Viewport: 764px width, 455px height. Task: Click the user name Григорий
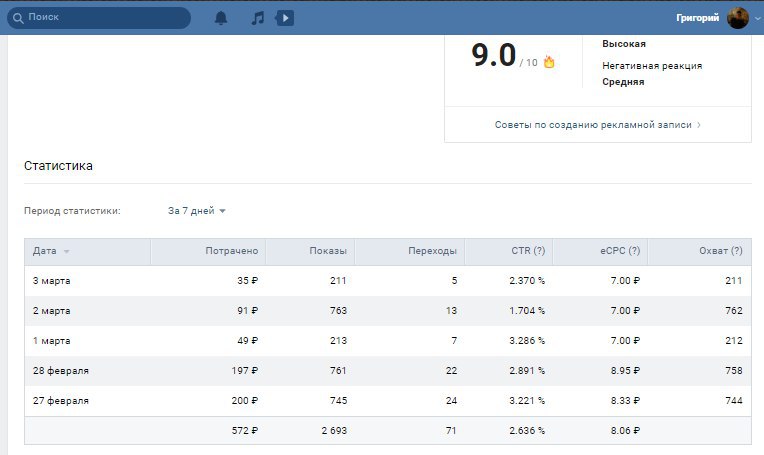pos(697,18)
